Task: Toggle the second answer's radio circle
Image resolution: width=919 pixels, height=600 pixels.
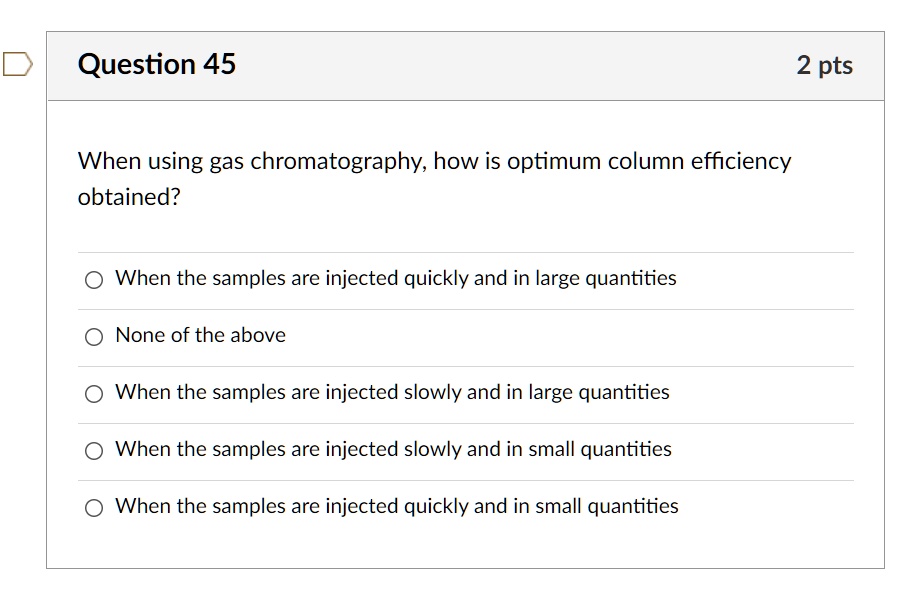Action: point(94,336)
